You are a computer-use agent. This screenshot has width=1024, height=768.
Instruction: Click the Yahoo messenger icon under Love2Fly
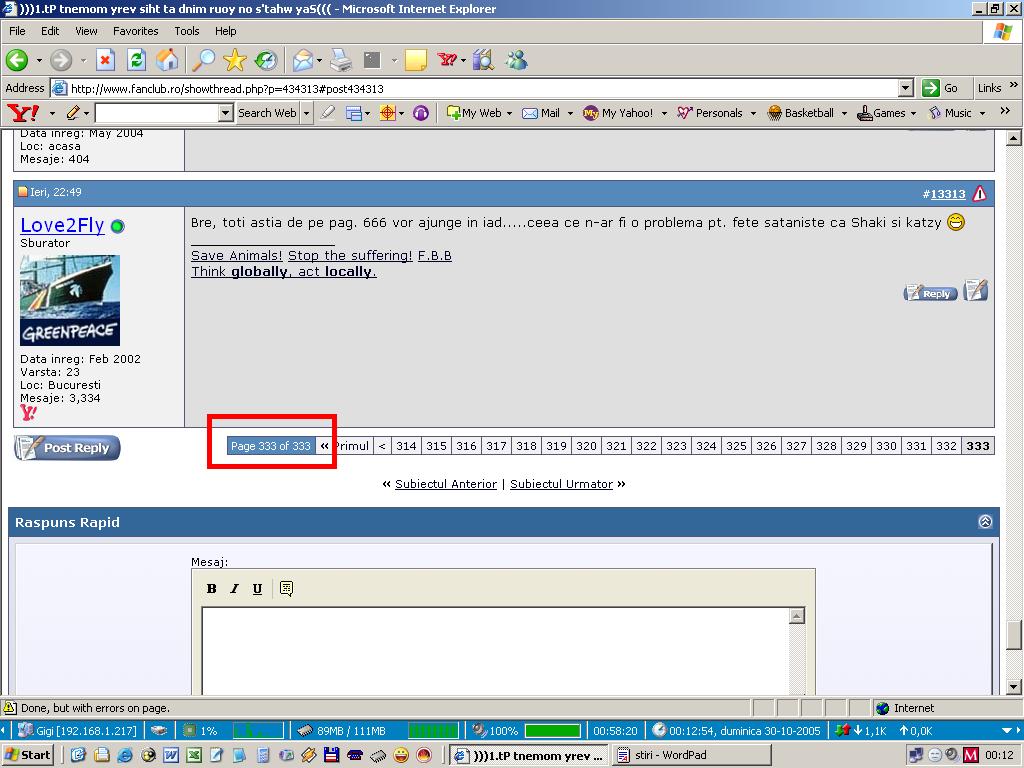coord(28,412)
